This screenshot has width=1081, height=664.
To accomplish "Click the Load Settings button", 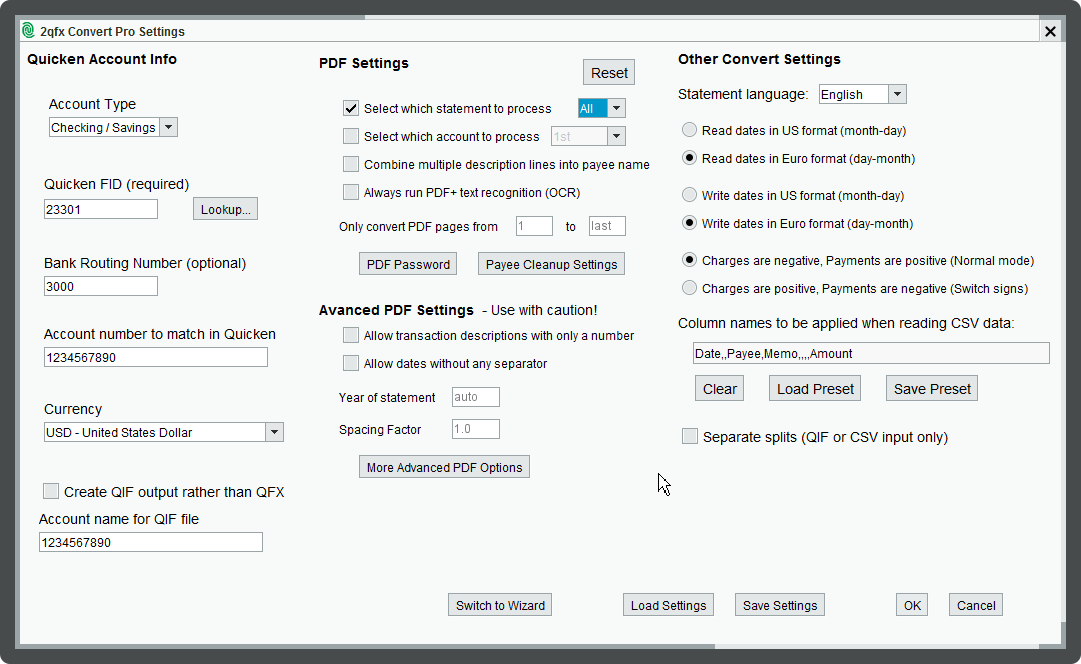I will (x=669, y=605).
